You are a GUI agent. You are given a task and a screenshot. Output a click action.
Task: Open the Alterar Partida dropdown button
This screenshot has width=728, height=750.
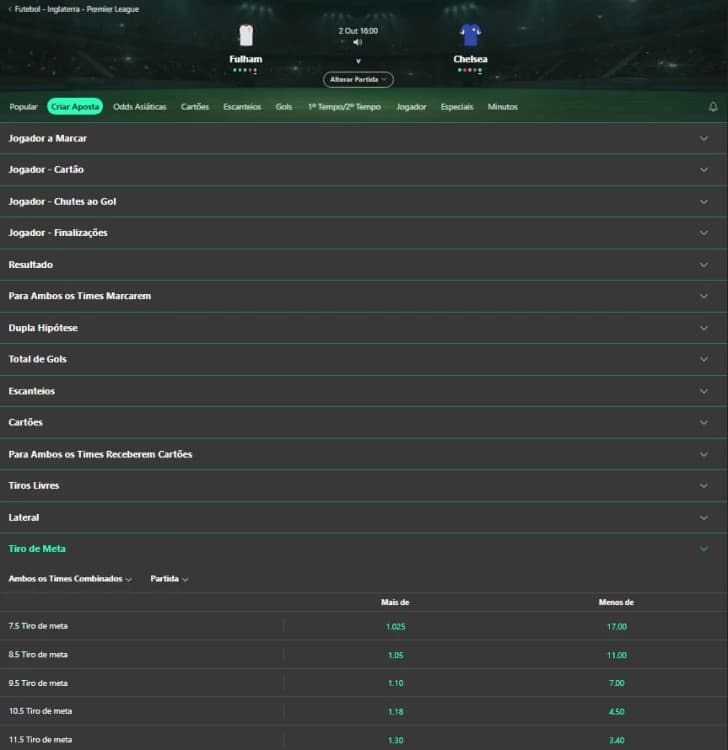coord(358,79)
